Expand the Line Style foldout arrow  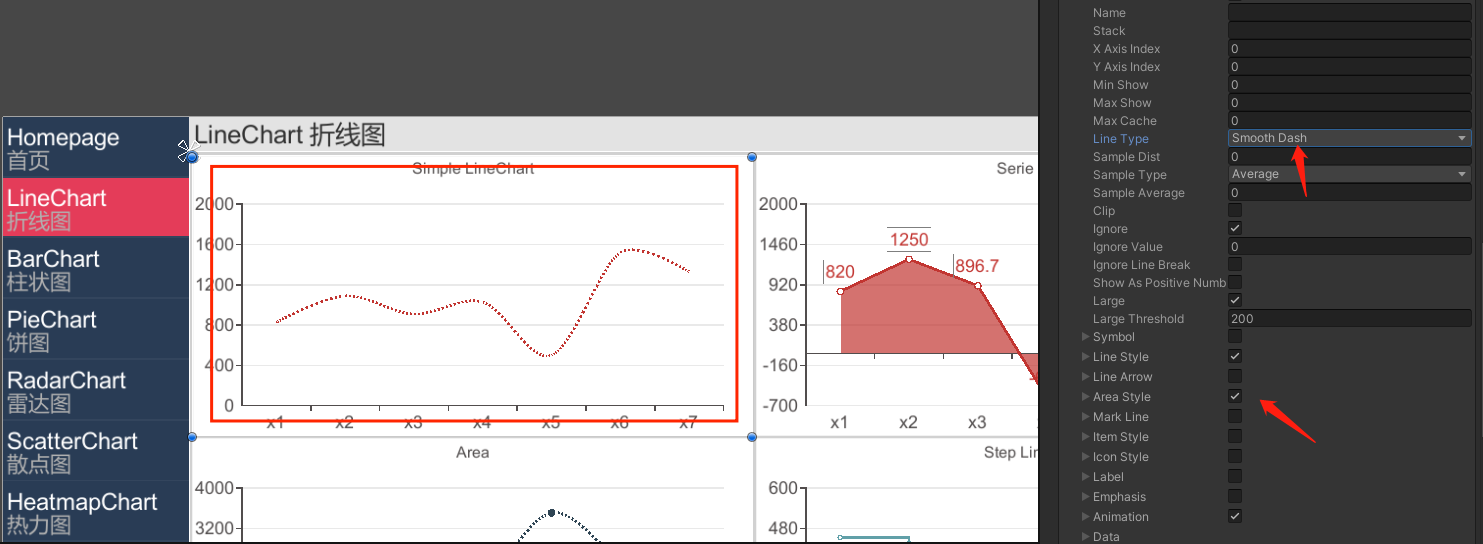pos(1086,357)
